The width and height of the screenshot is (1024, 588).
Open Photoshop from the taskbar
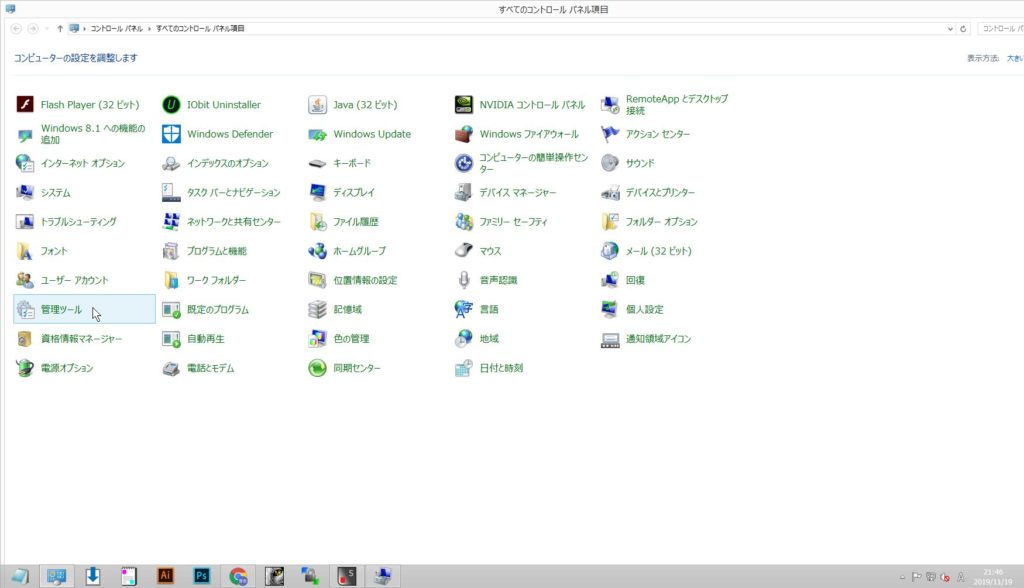click(x=202, y=576)
